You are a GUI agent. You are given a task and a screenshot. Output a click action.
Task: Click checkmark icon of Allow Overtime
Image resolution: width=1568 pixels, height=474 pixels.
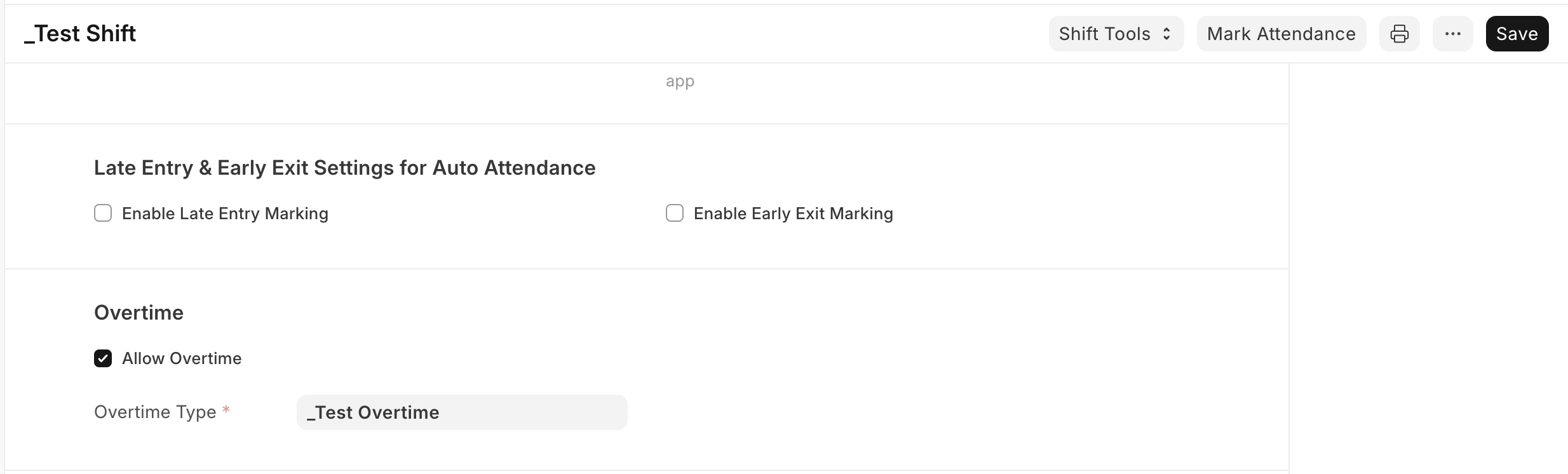coord(103,358)
